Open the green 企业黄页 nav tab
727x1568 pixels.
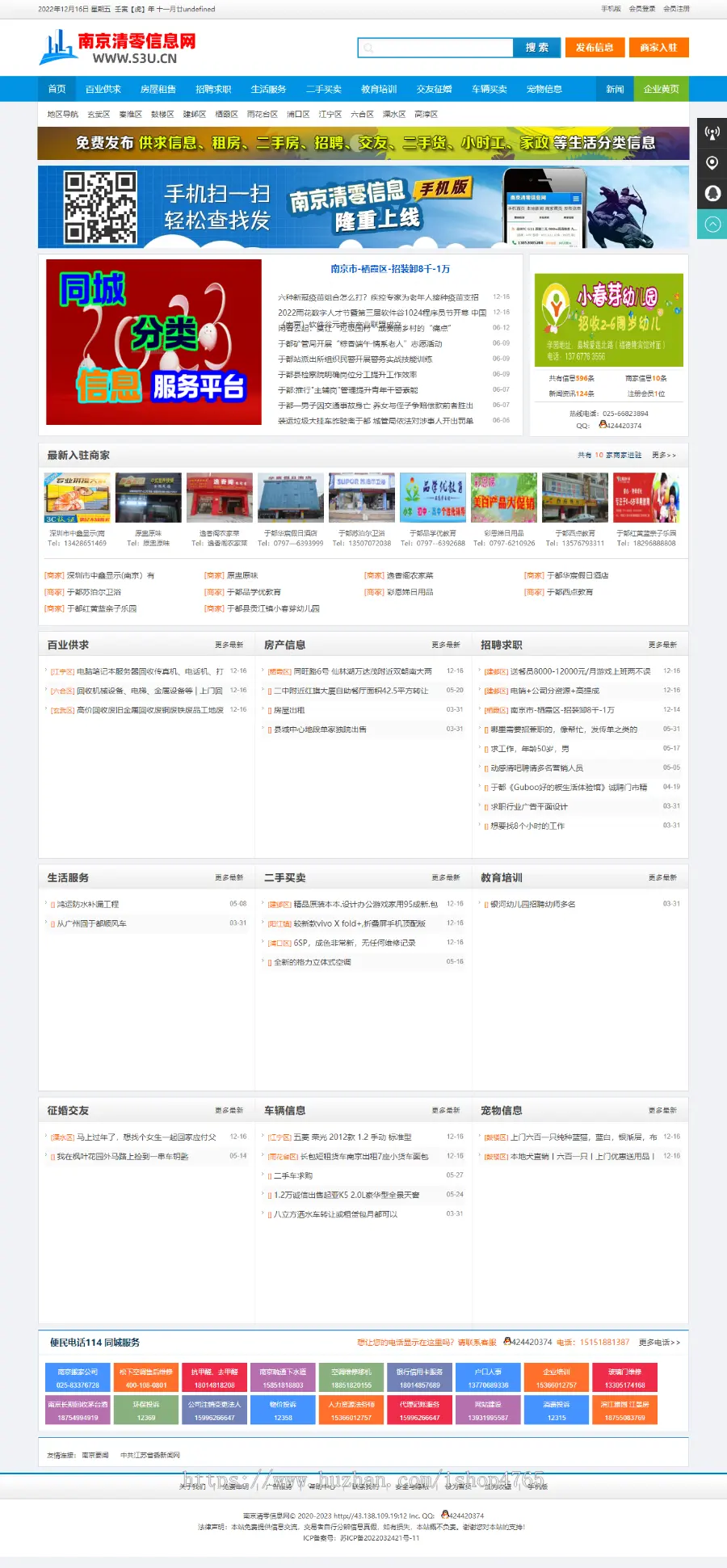[662, 89]
